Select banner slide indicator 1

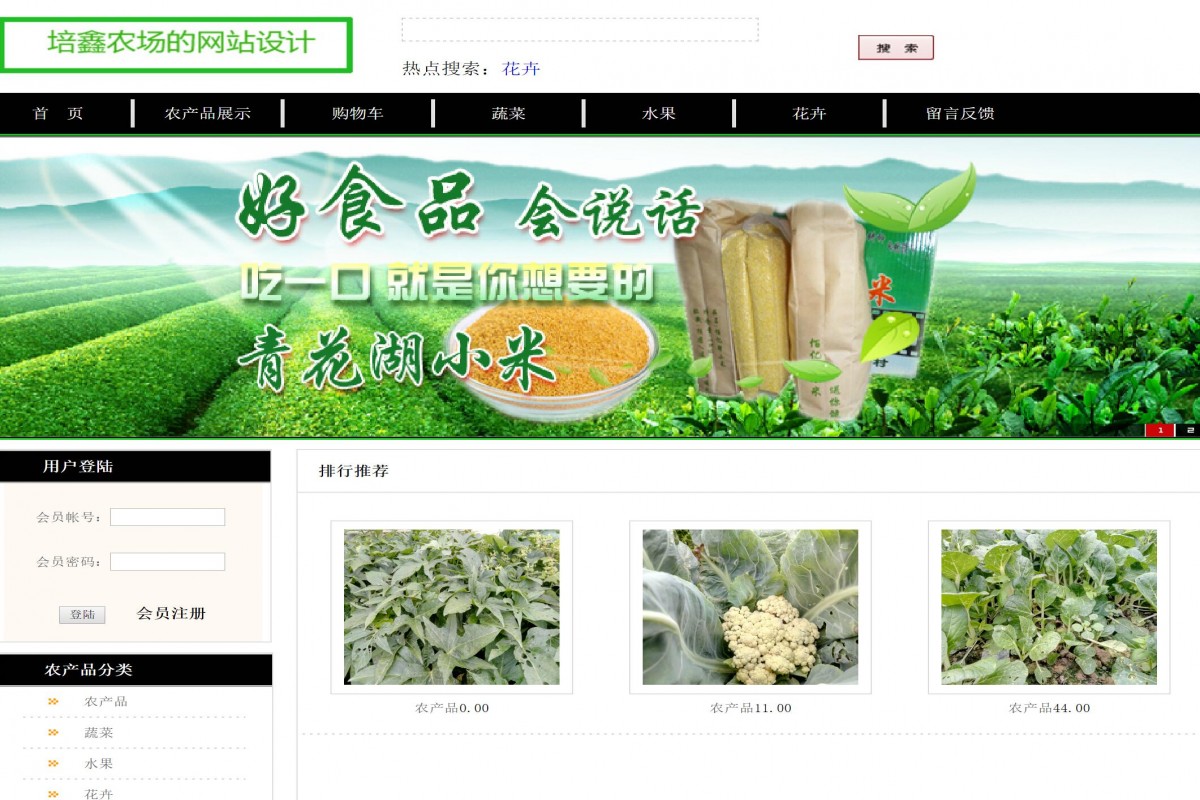[1158, 431]
